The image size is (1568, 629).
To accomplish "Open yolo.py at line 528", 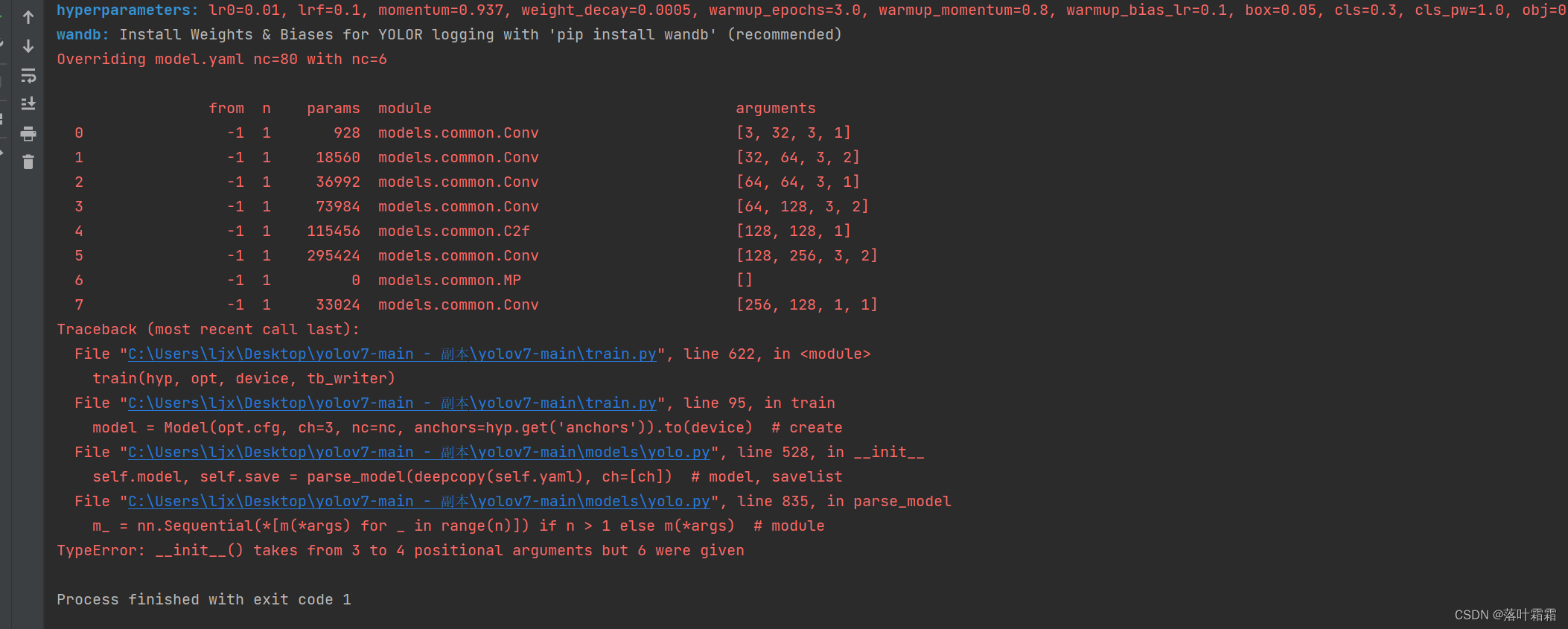I will pos(417,452).
